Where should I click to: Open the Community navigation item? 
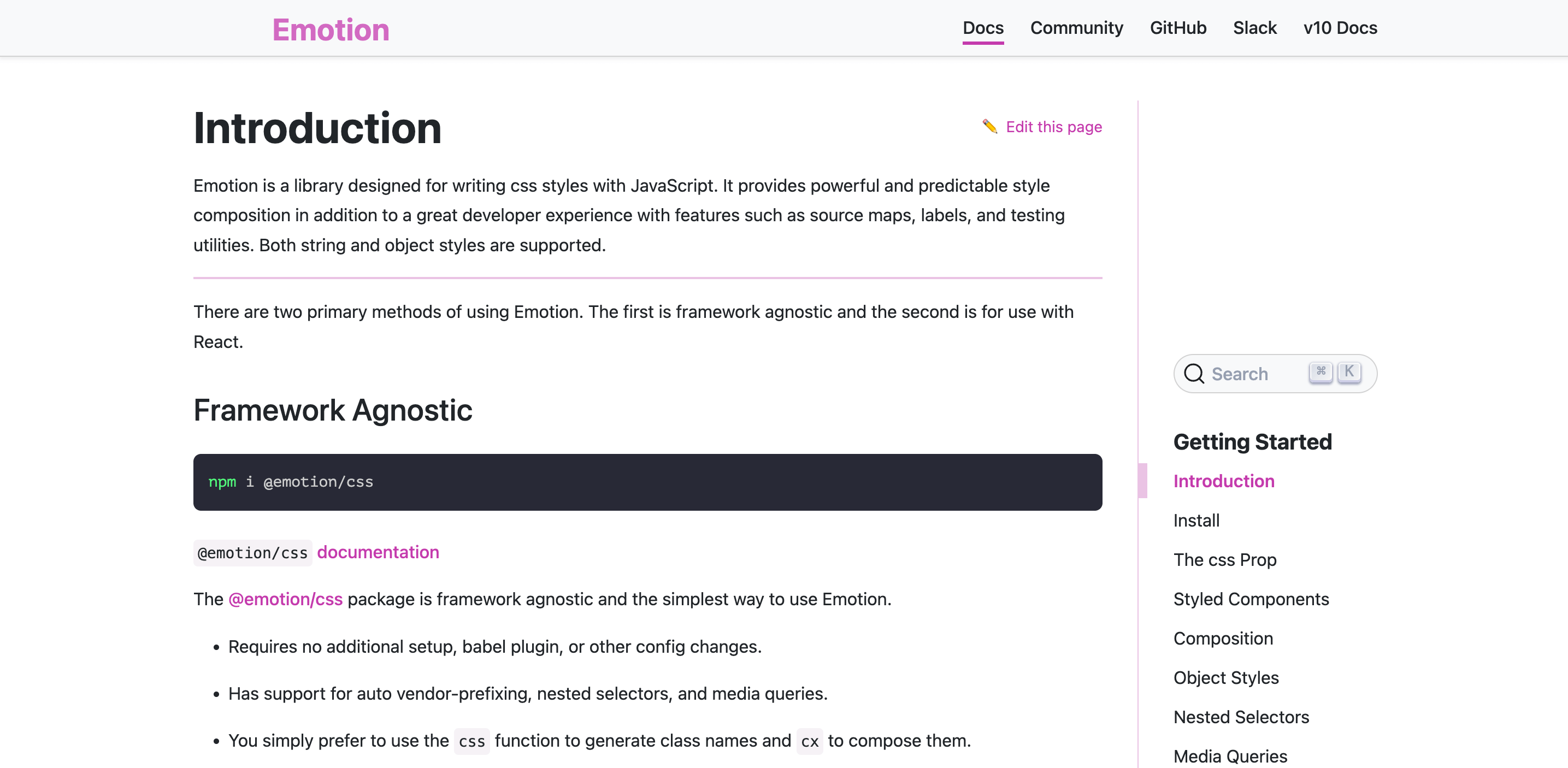[1076, 28]
